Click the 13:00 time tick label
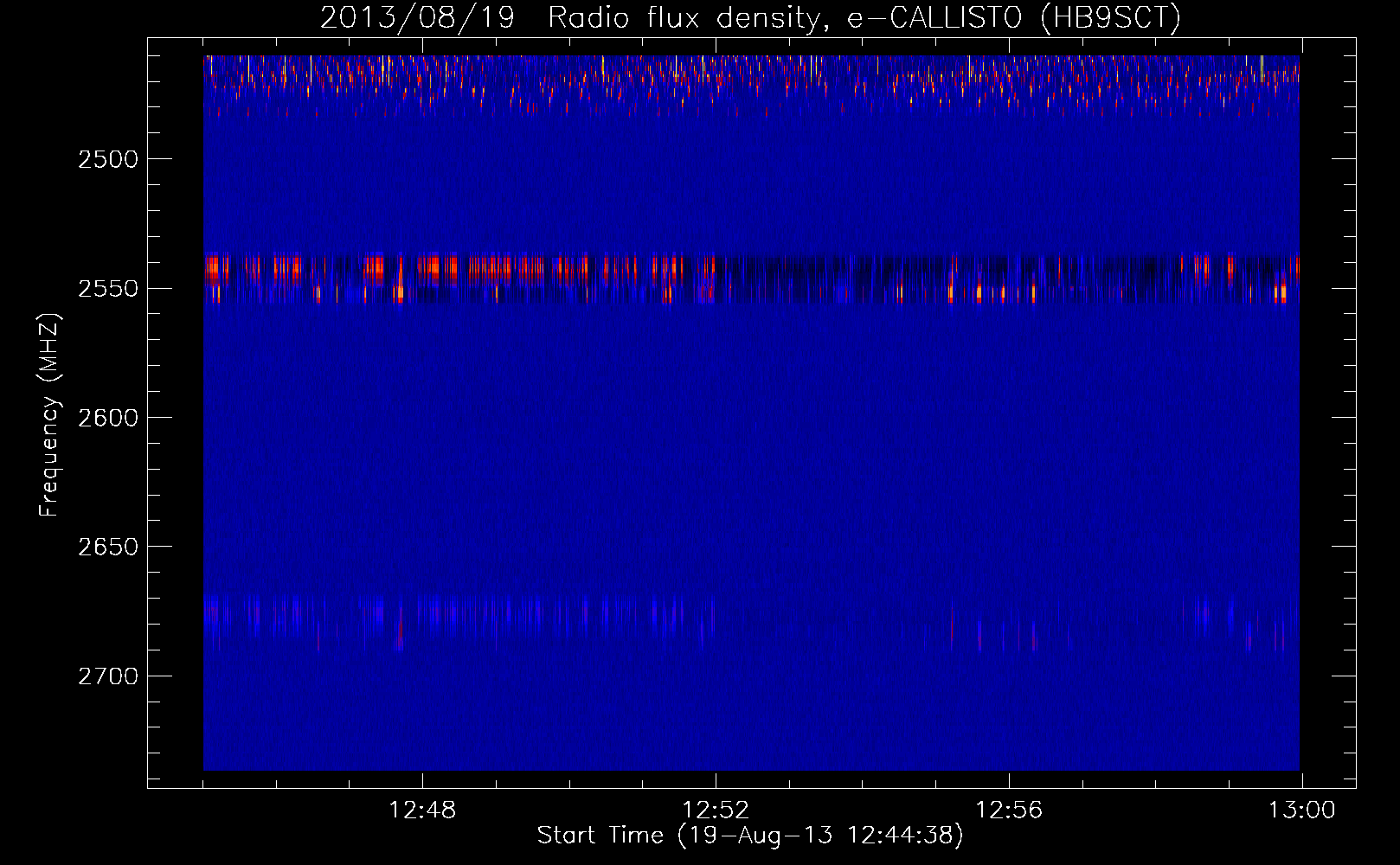Image resolution: width=1400 pixels, height=865 pixels. coord(1301,811)
